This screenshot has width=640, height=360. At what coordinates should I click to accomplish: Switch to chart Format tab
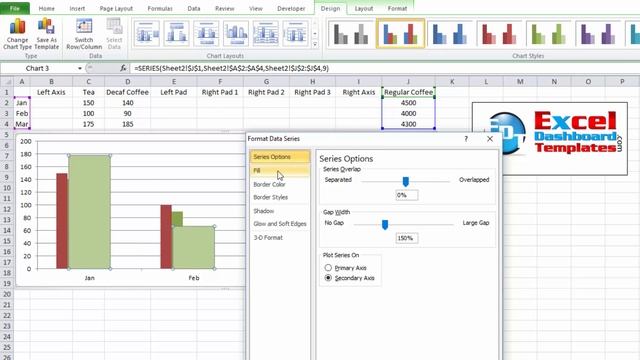pyautogui.click(x=397, y=8)
